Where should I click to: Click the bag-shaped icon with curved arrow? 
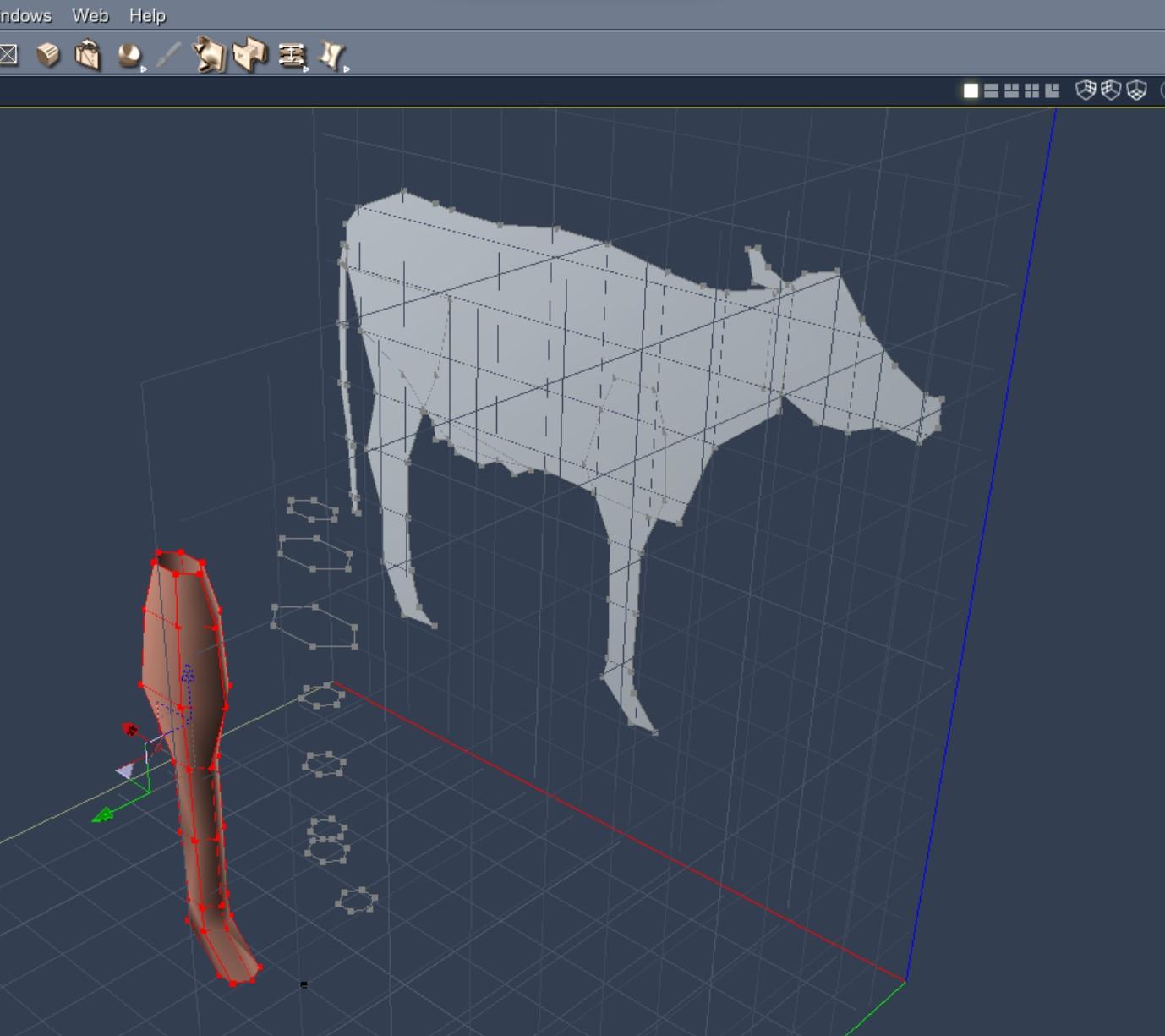[88, 55]
